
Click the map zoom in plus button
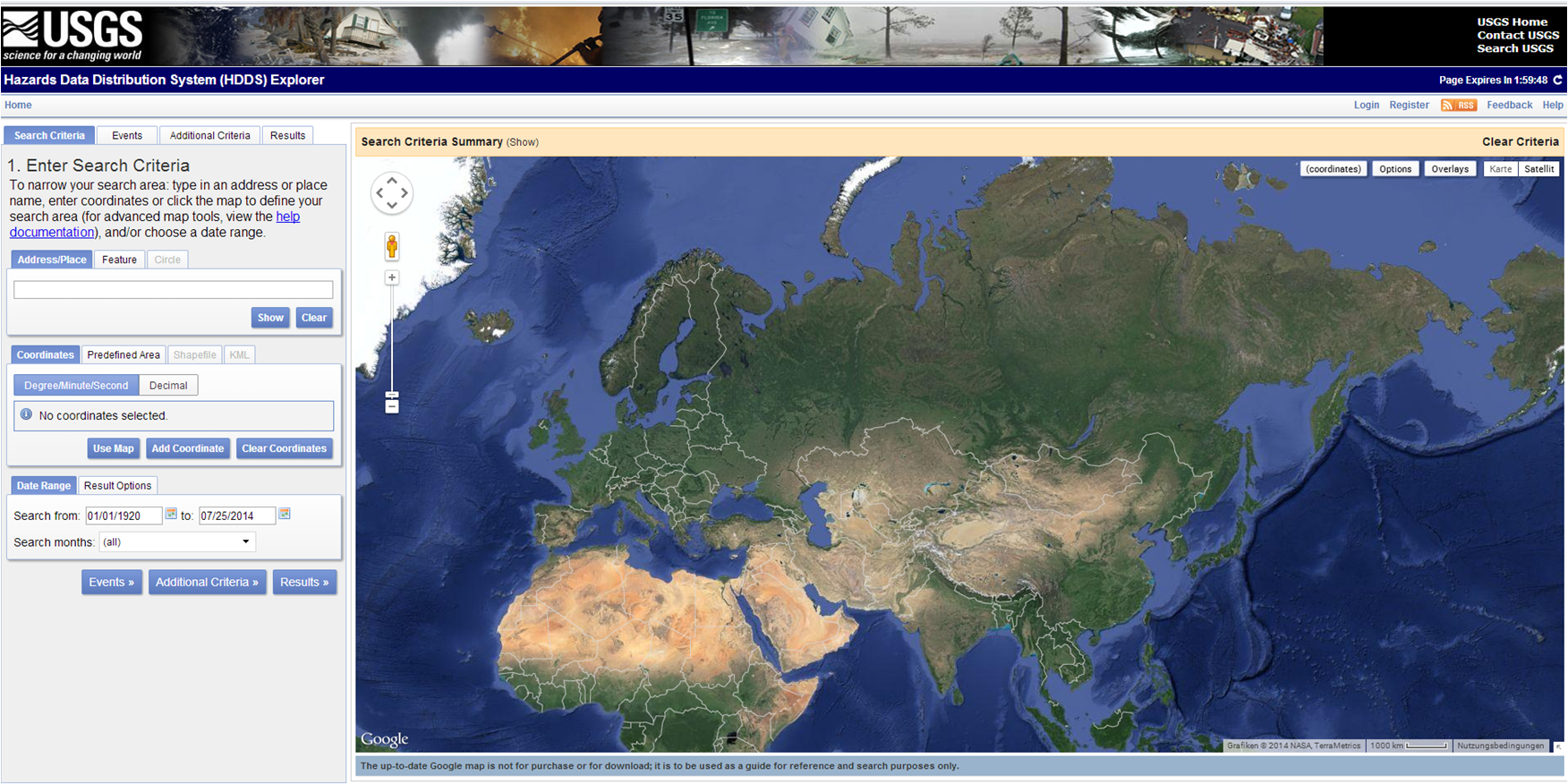(392, 278)
